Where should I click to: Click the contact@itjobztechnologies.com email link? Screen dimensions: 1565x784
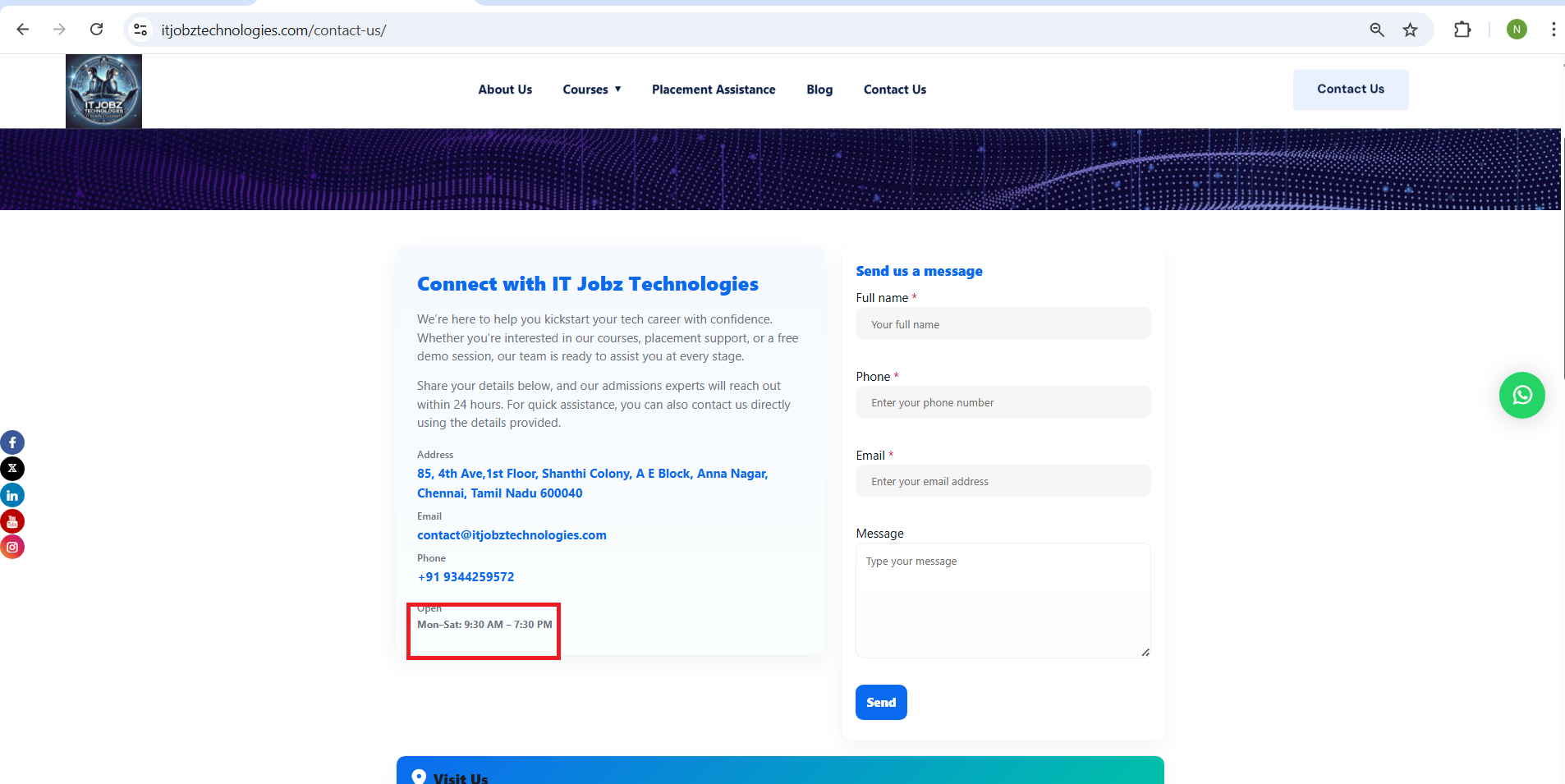pos(512,535)
